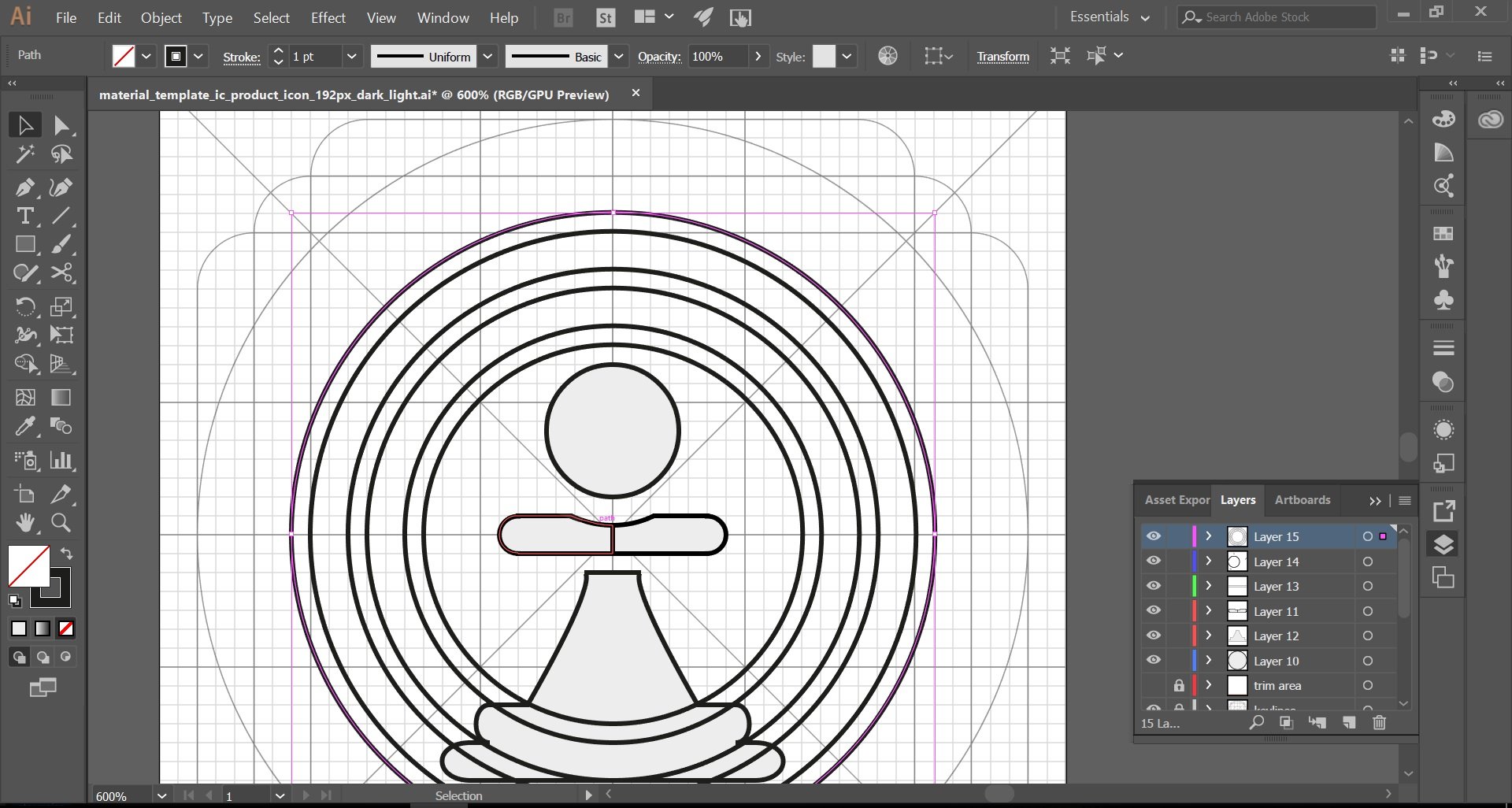Click the Search Adobe Stock field
The image size is (1512, 808).
click(x=1276, y=17)
